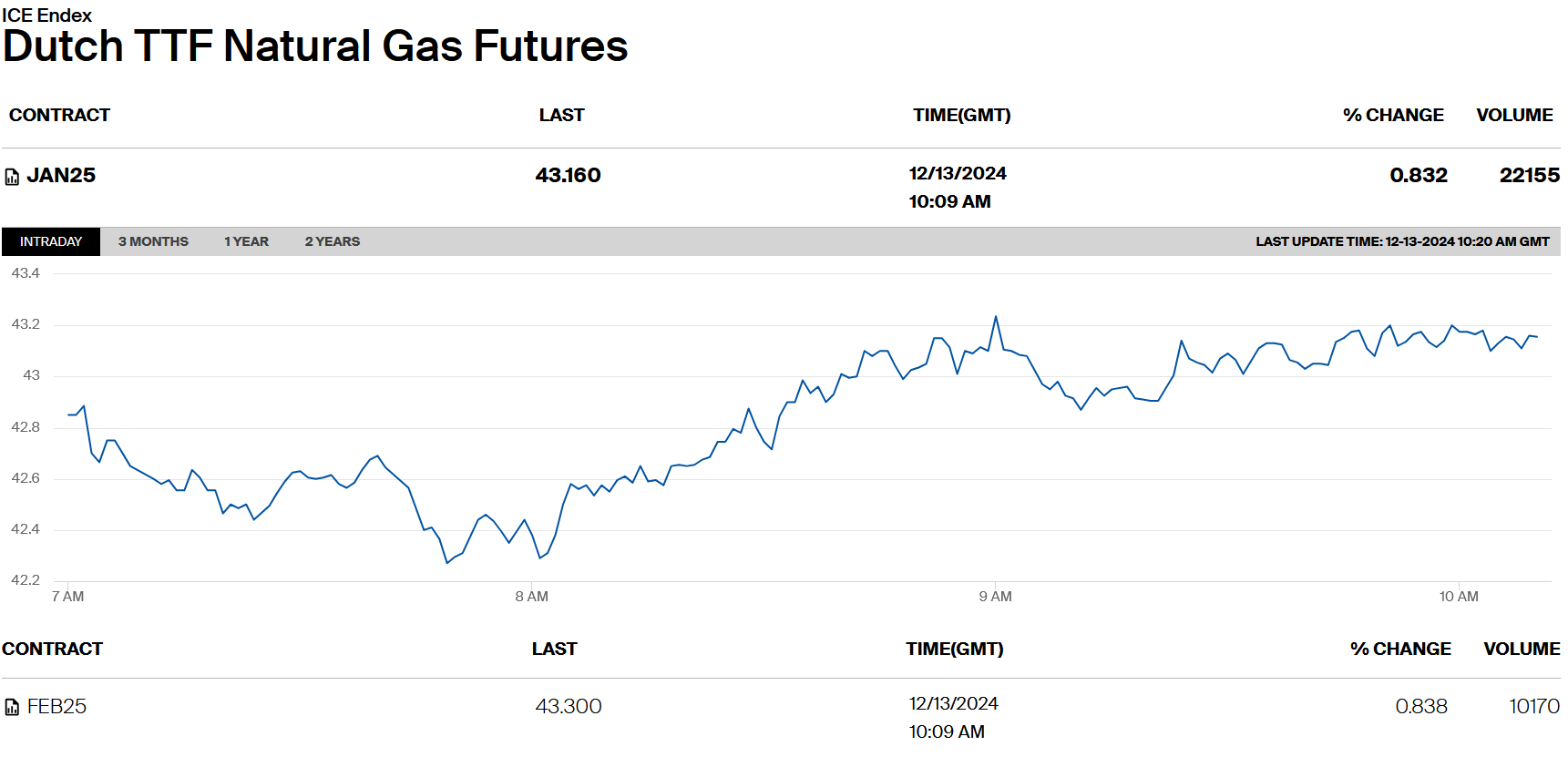Click the top VOLUME column header
The width and height of the screenshot is (1568, 757).
point(1514,115)
